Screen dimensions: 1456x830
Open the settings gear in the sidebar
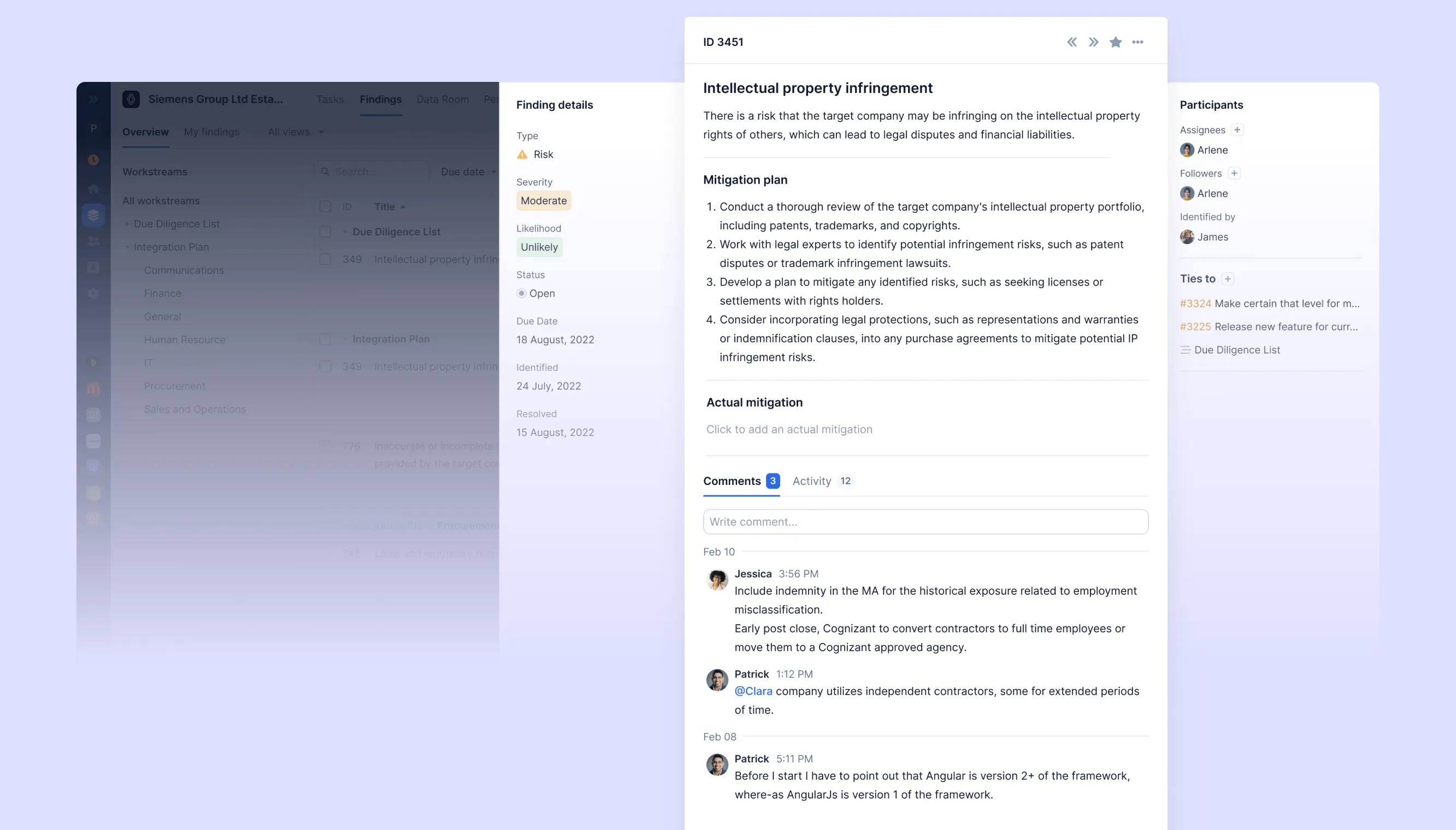(93, 294)
